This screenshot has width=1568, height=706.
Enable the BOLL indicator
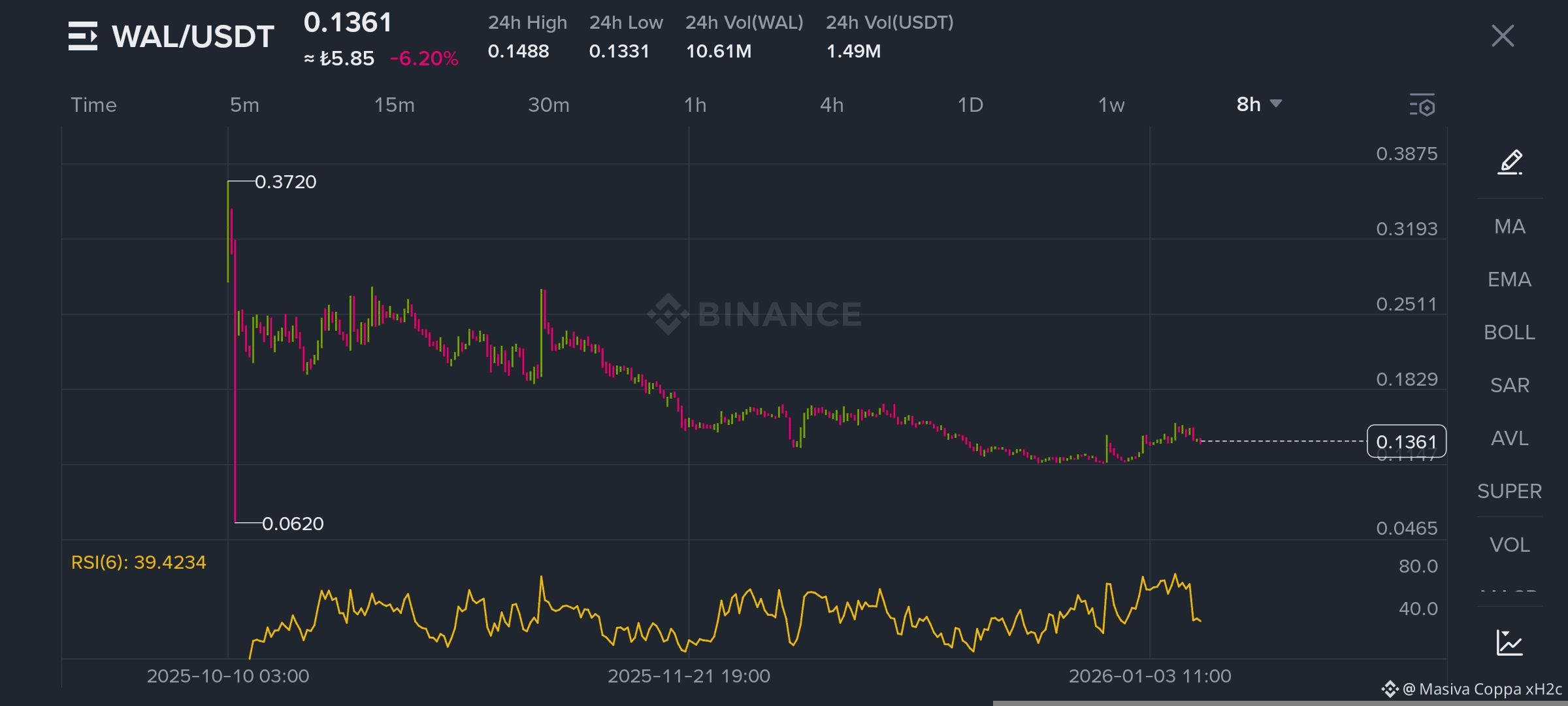(1509, 332)
